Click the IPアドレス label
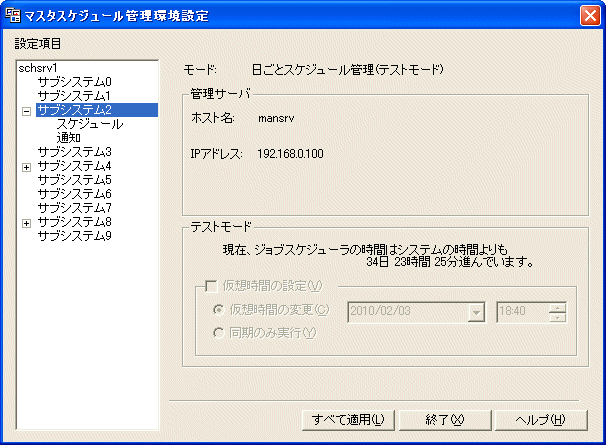The height and width of the screenshot is (445, 606). [216, 154]
